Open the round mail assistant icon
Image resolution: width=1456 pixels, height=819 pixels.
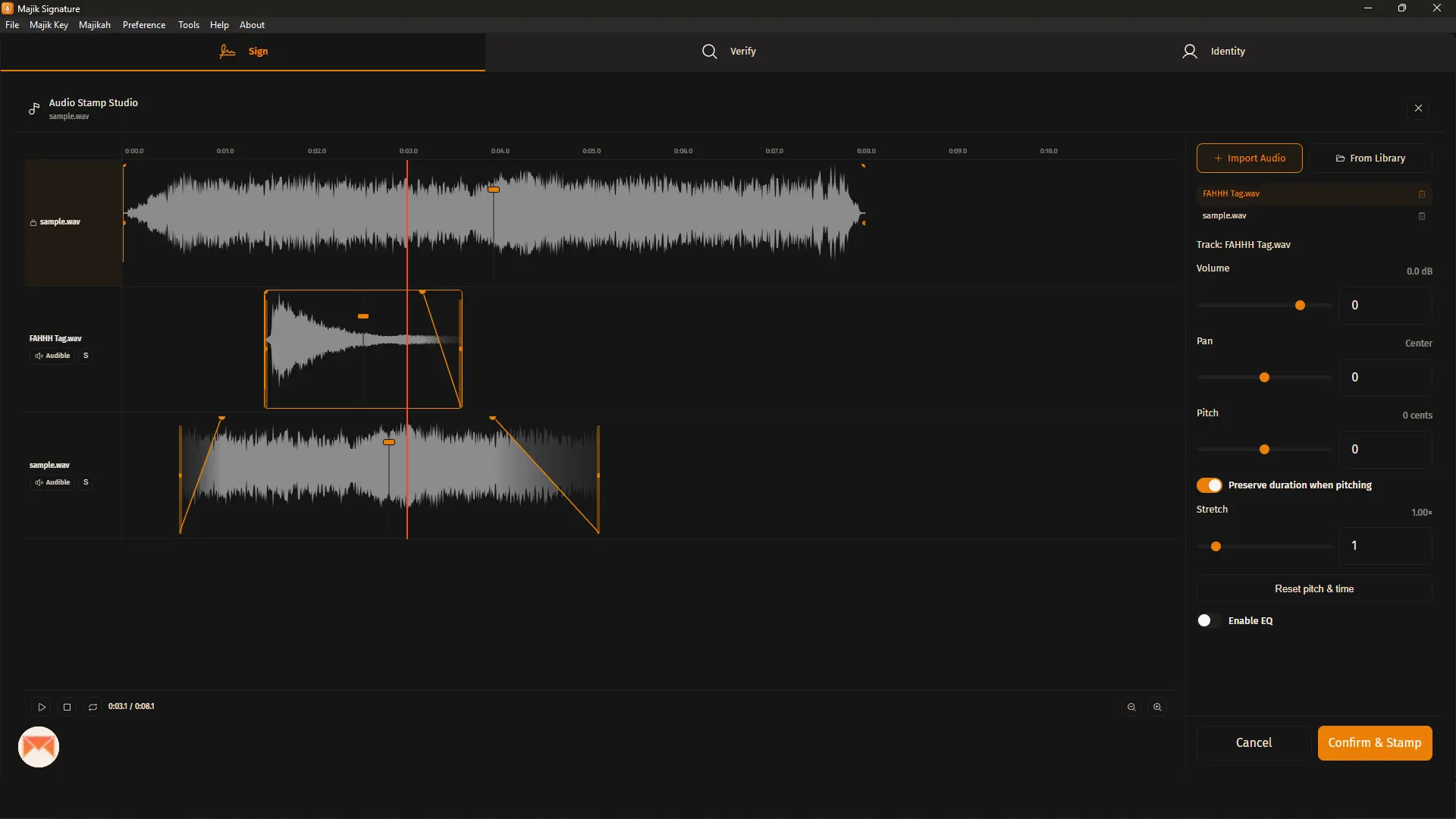pos(39,747)
